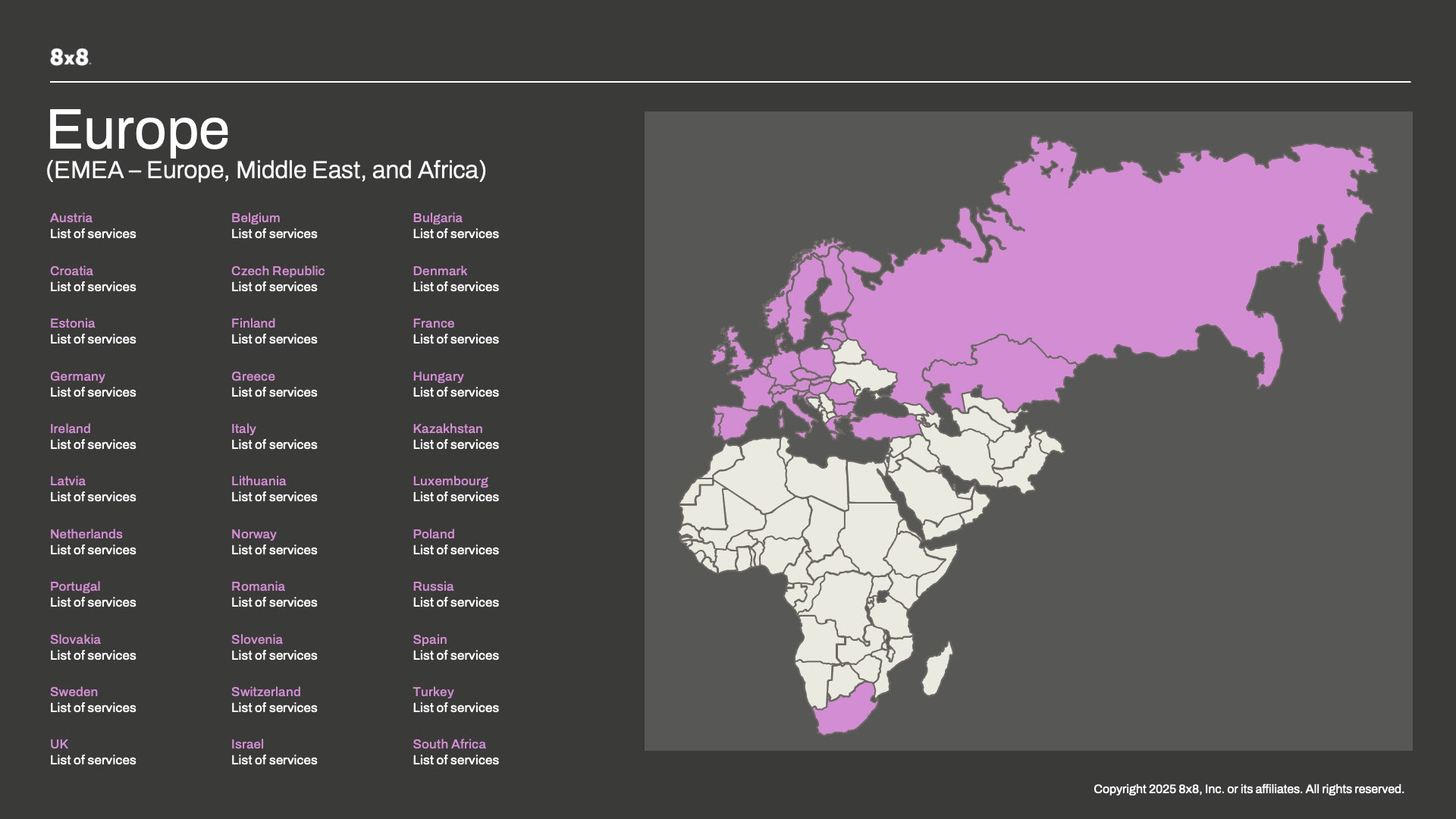1456x819 pixels.
Task: Click the copyright notice text
Action: pos(1248,789)
